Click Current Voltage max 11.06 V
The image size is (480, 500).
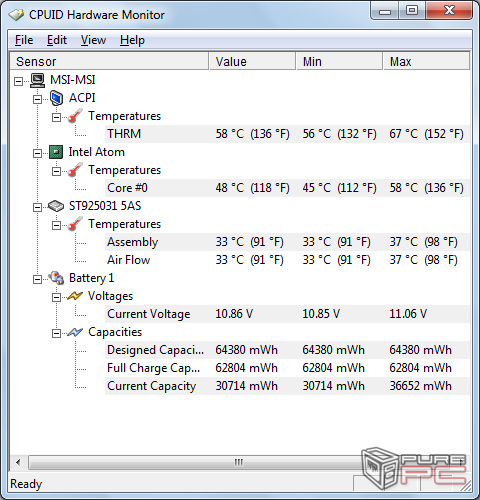(x=408, y=314)
